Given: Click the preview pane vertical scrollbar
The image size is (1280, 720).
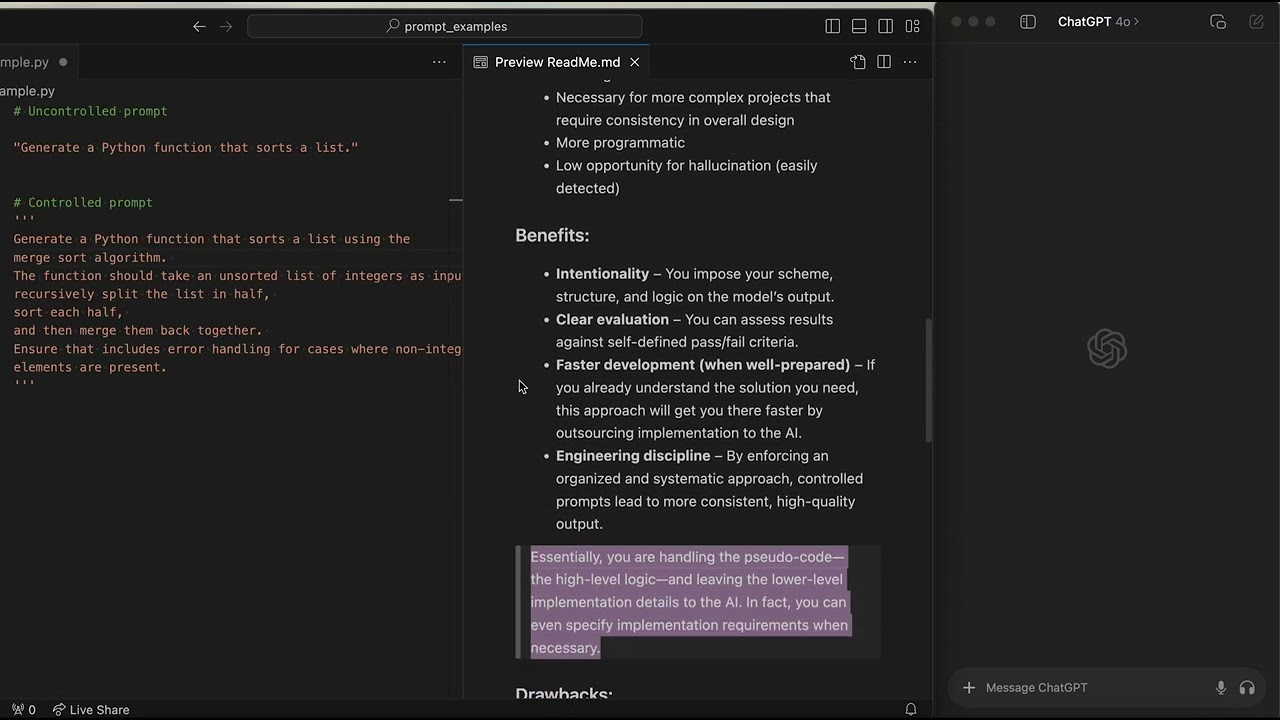Looking at the screenshot, I should [929, 380].
